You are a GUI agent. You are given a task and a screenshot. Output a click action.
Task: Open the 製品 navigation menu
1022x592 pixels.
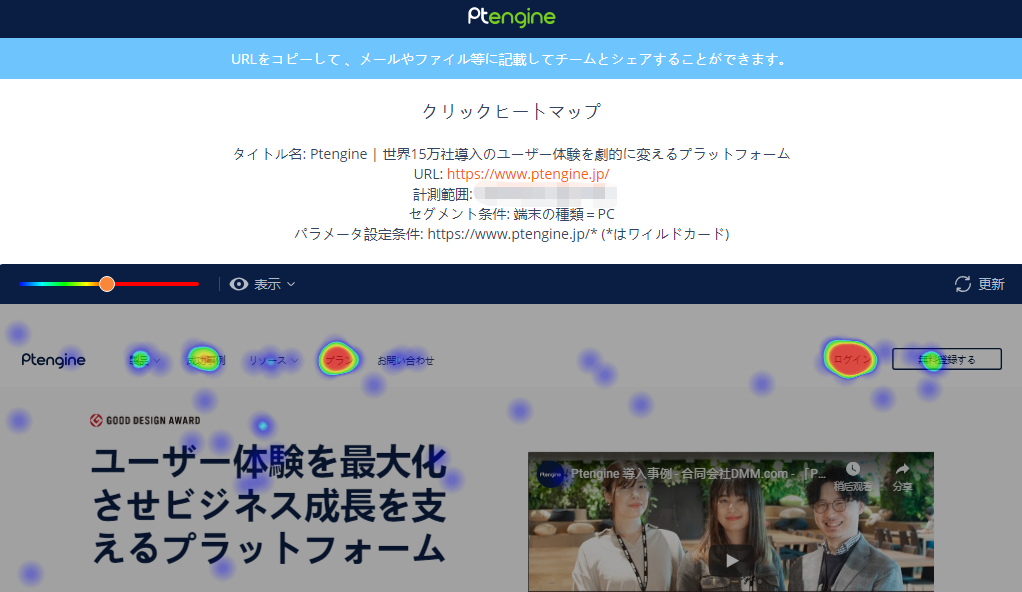(x=144, y=360)
